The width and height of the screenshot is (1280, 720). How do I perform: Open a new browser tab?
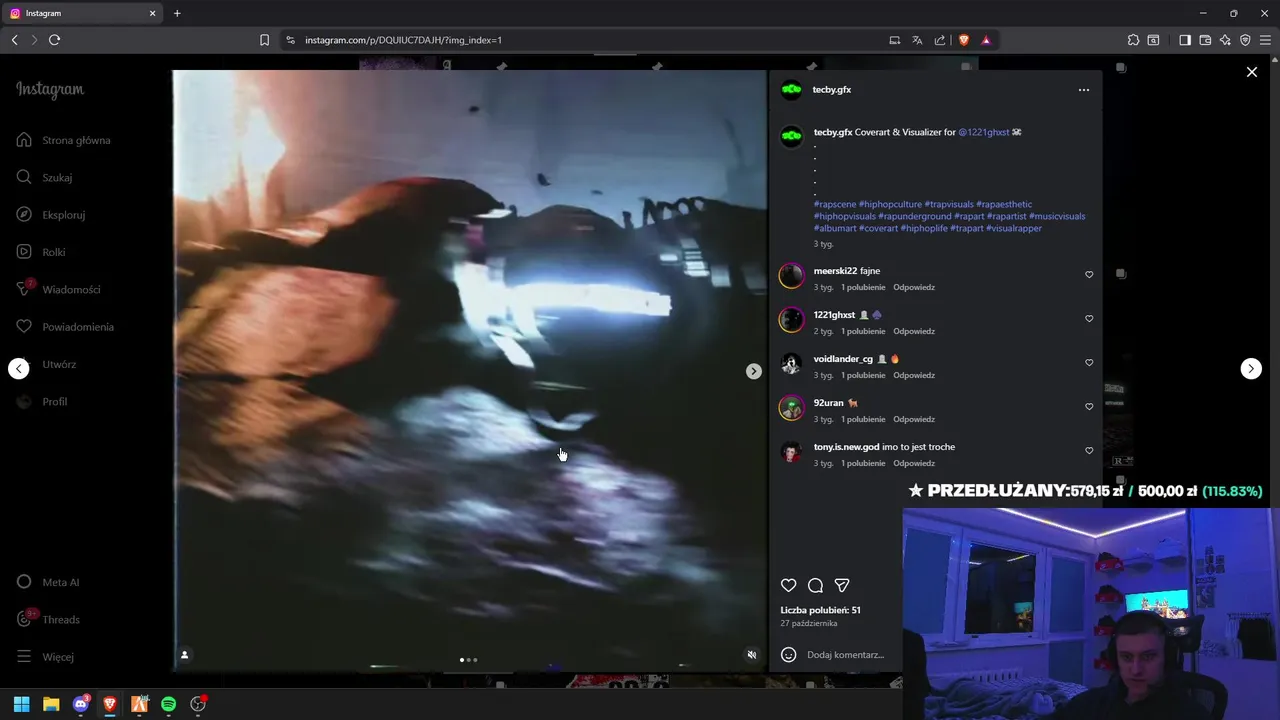177,13
